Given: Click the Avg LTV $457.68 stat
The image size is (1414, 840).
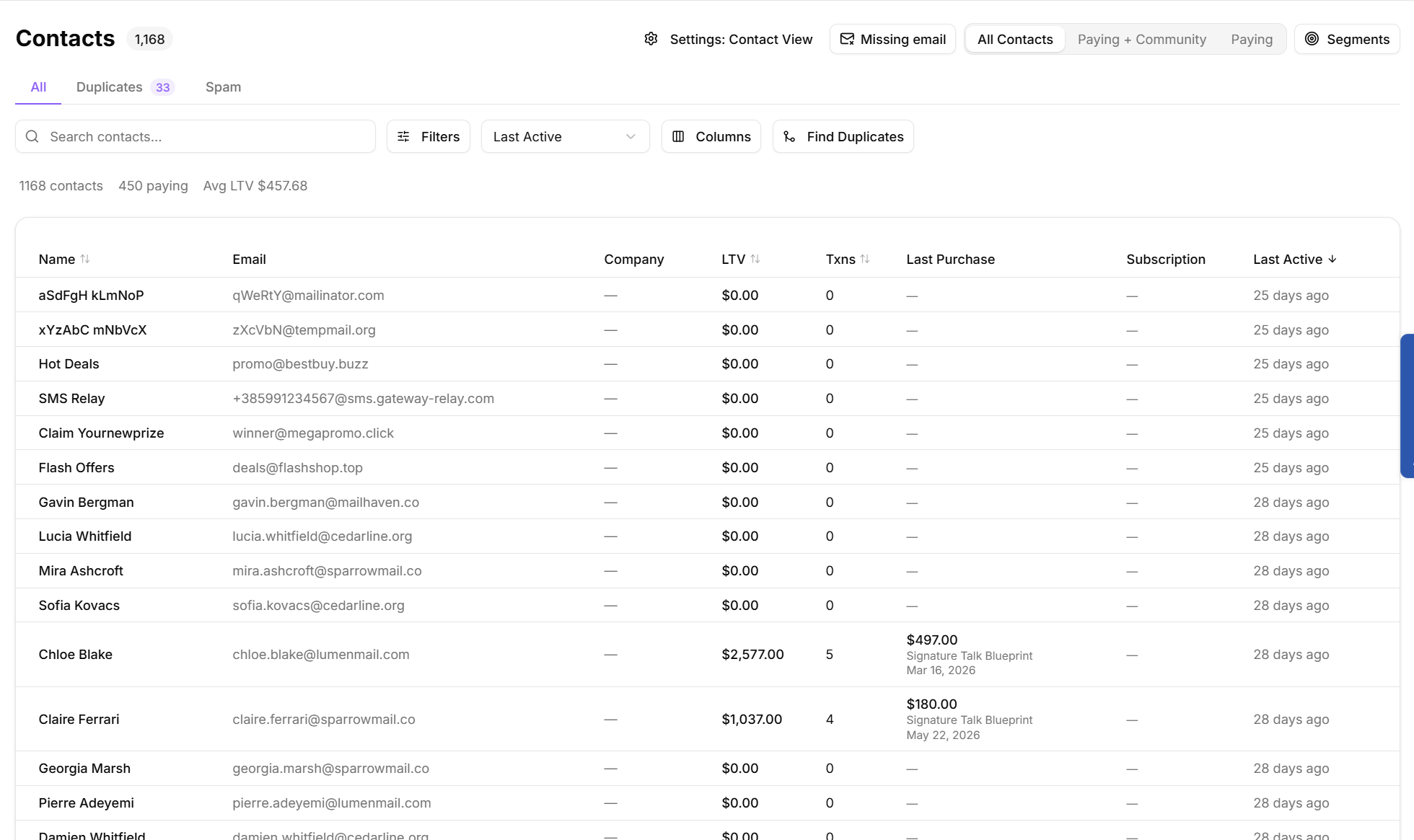Looking at the screenshot, I should point(255,185).
